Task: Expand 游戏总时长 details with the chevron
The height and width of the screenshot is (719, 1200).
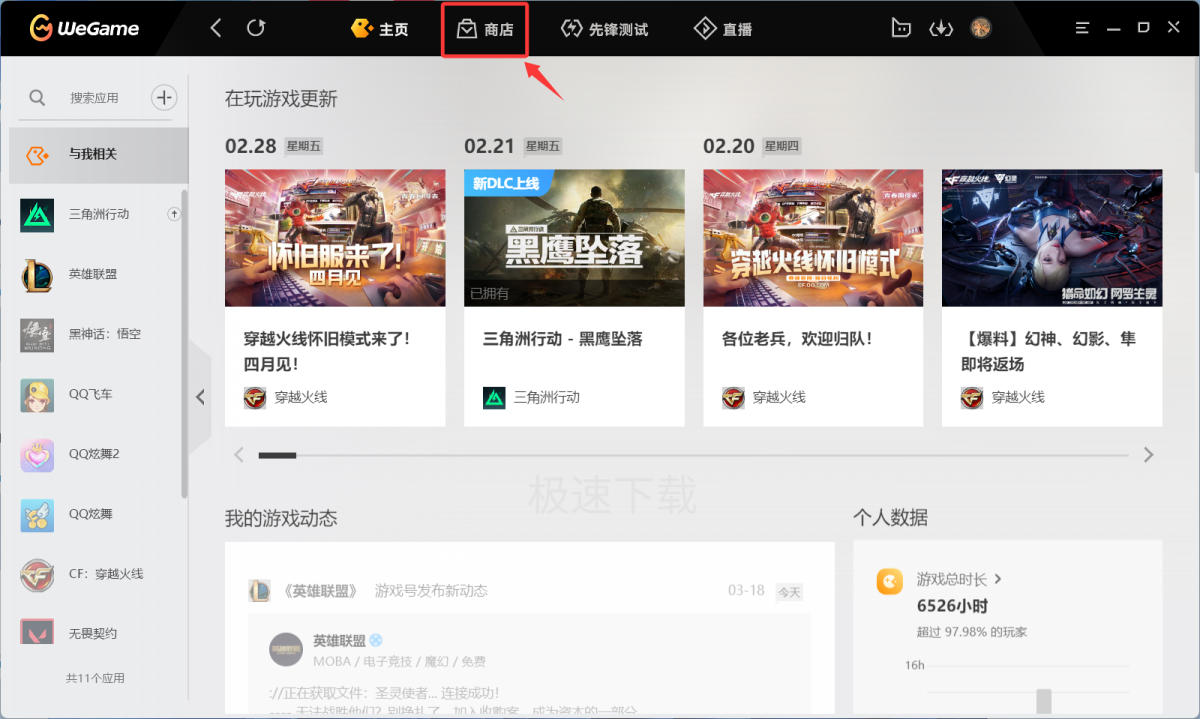Action: coord(998,579)
